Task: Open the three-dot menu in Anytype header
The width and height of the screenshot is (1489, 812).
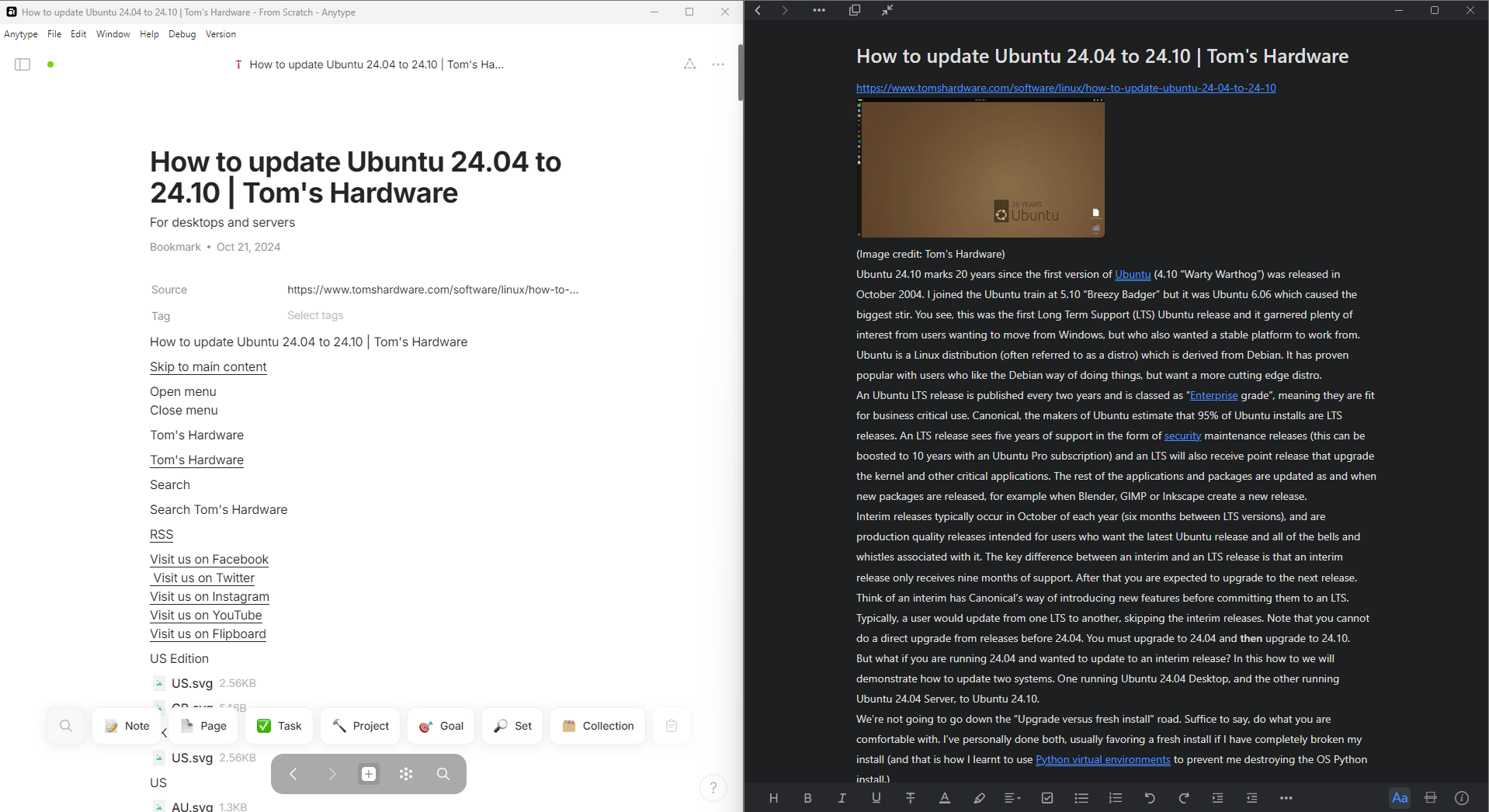Action: [x=718, y=64]
